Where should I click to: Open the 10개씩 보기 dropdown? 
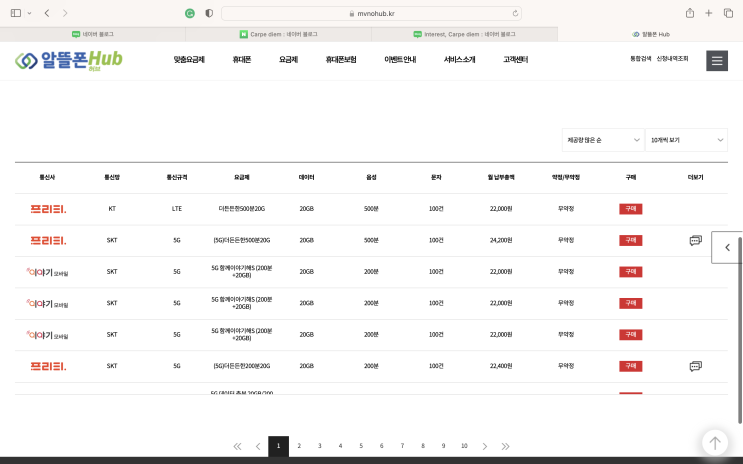point(686,140)
